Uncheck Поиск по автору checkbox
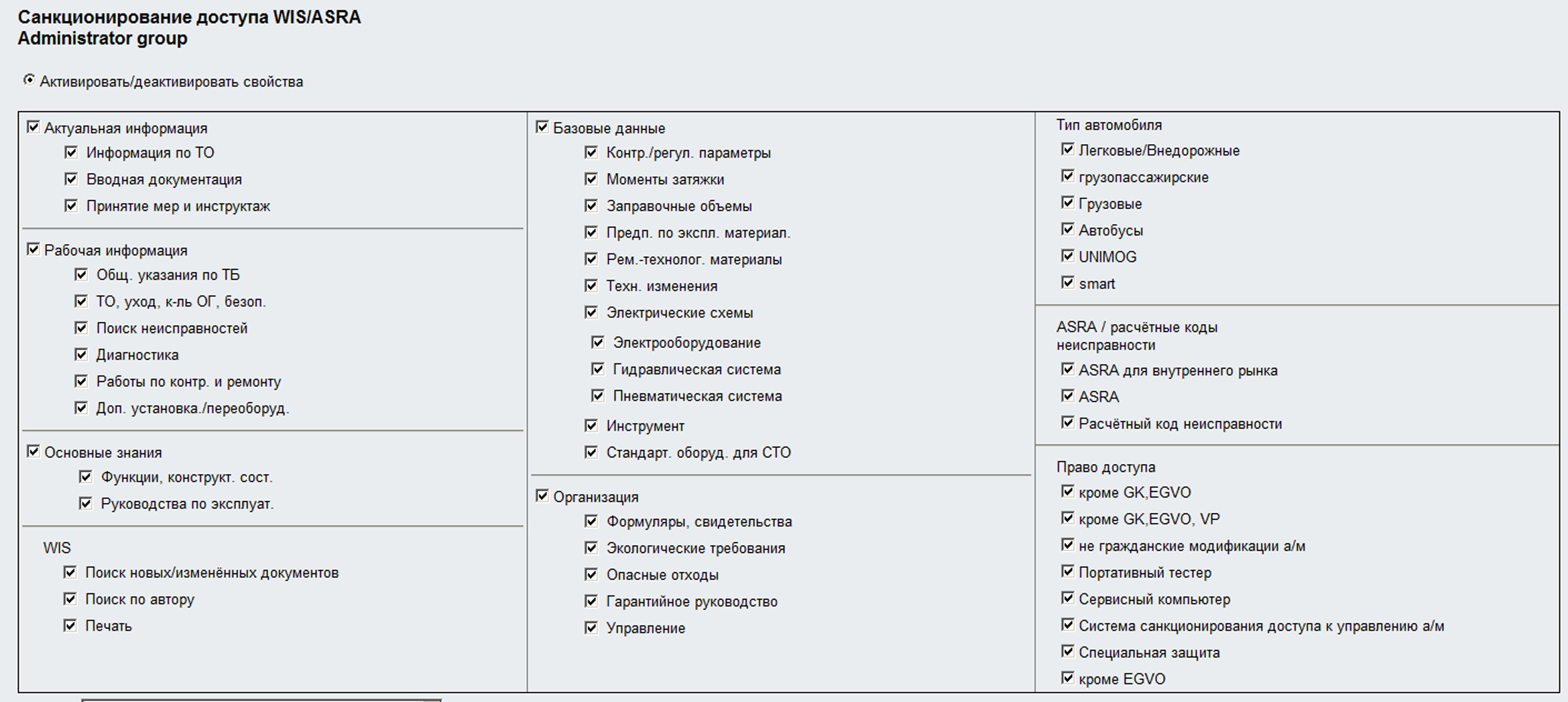Viewport: 1568px width, 702px height. pos(70,598)
